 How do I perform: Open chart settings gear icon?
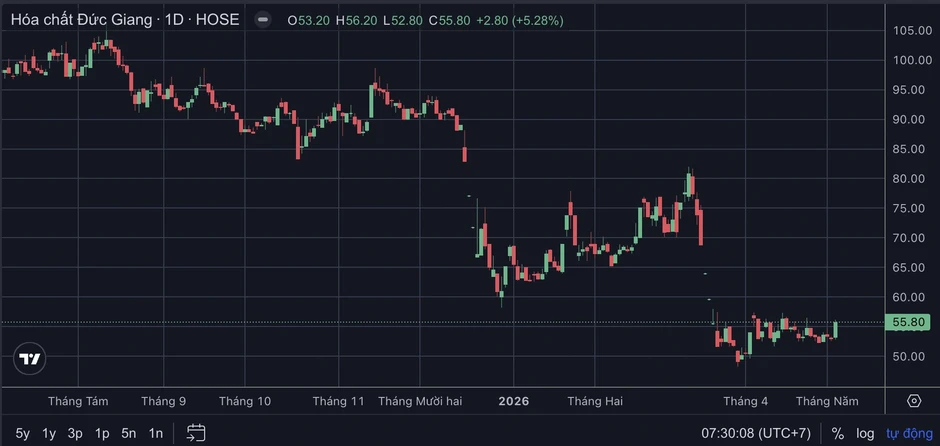click(x=914, y=401)
